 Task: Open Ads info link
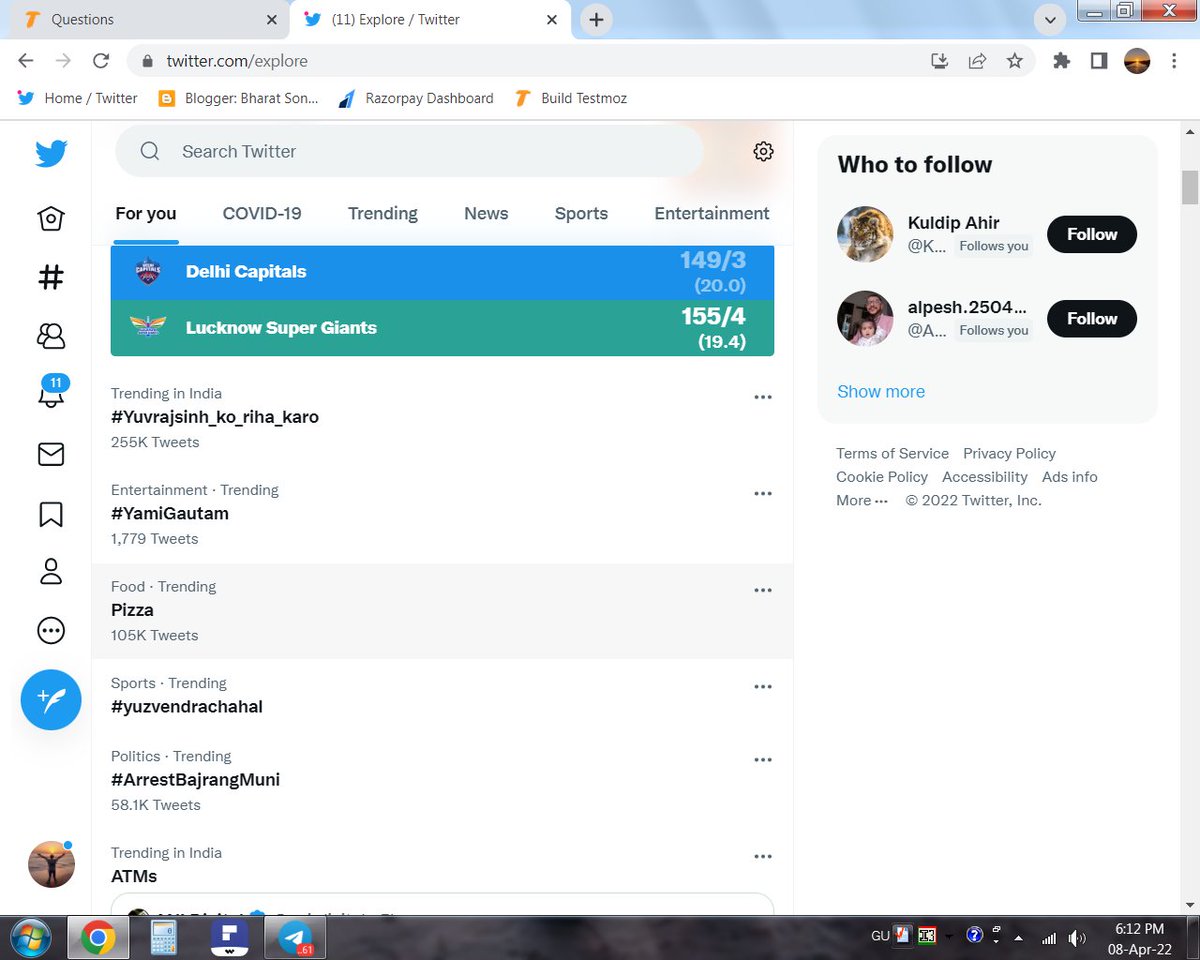coord(1070,477)
